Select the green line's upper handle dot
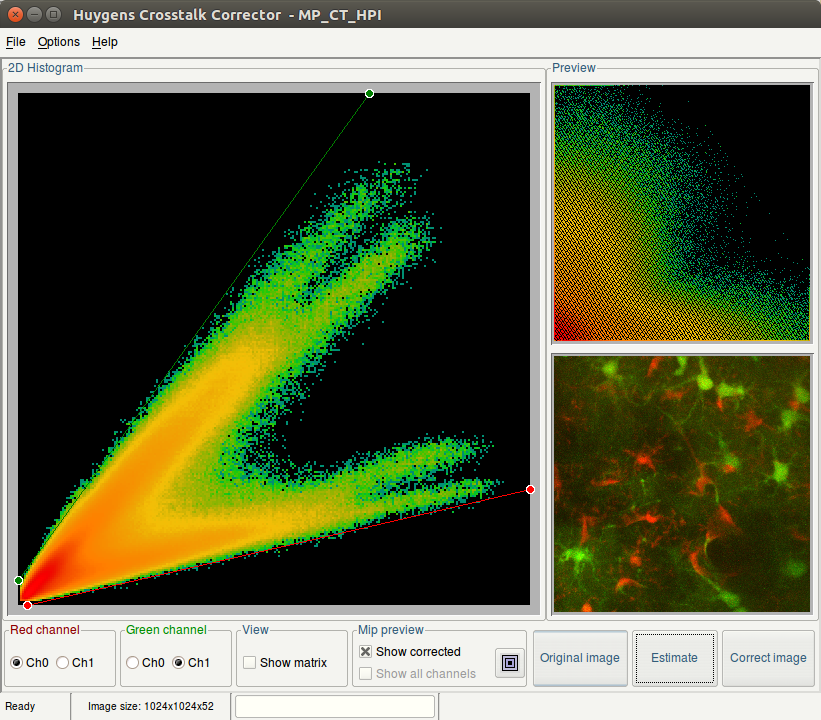The height and width of the screenshot is (720, 821). pos(370,93)
